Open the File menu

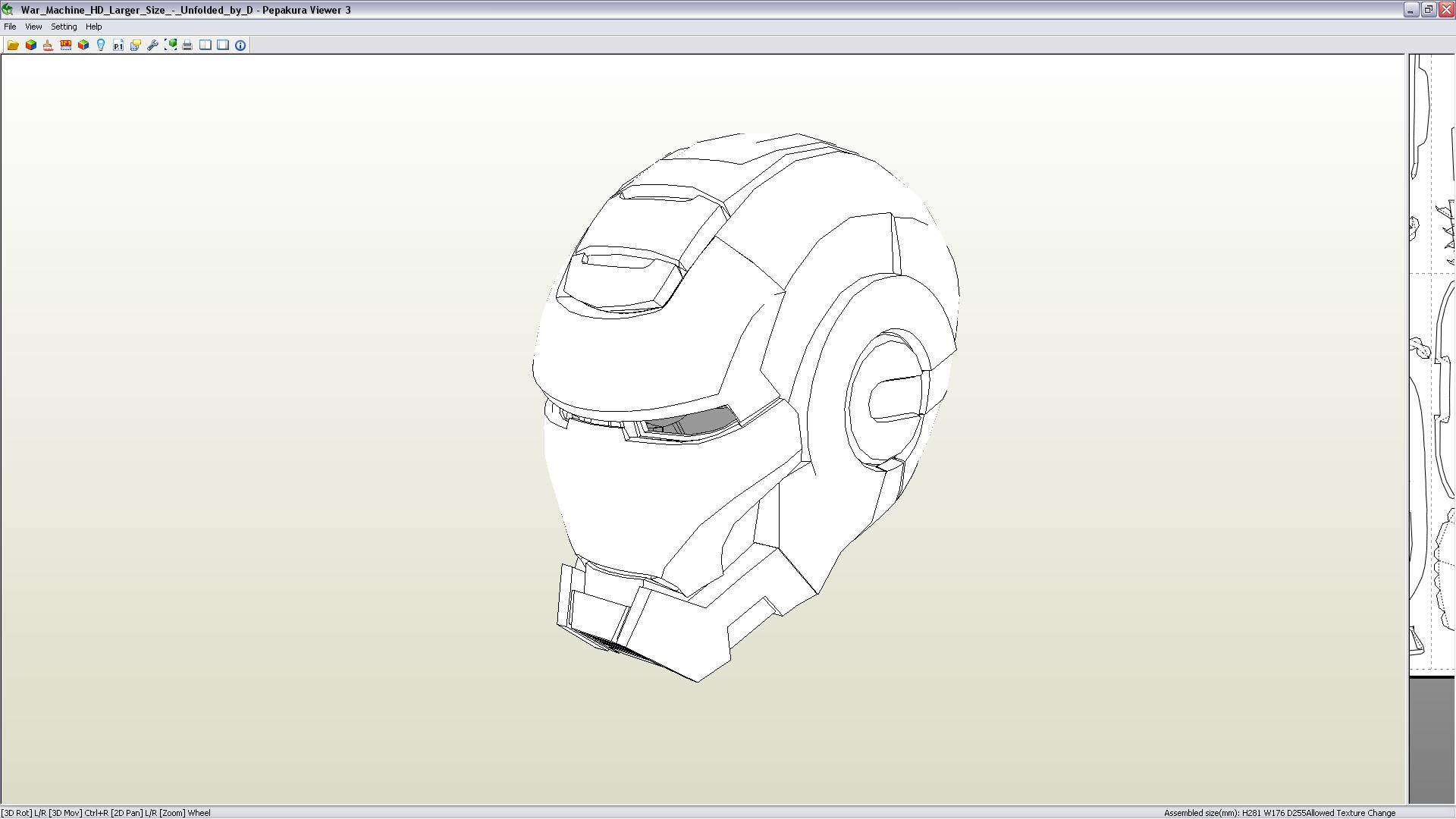point(10,27)
